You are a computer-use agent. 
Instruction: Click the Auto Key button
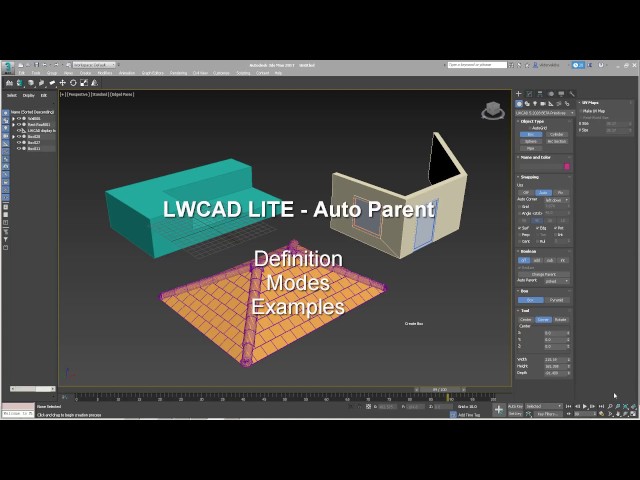tap(515, 406)
